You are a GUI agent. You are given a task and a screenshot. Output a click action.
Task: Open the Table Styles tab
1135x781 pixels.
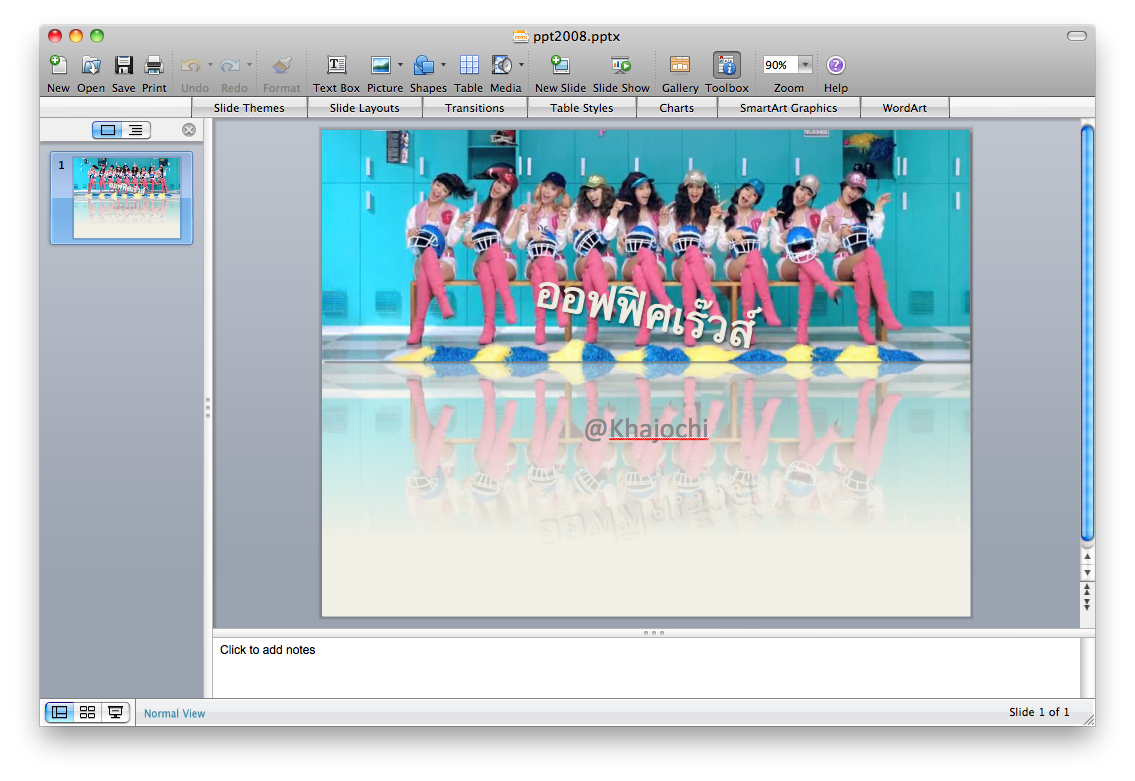(582, 108)
